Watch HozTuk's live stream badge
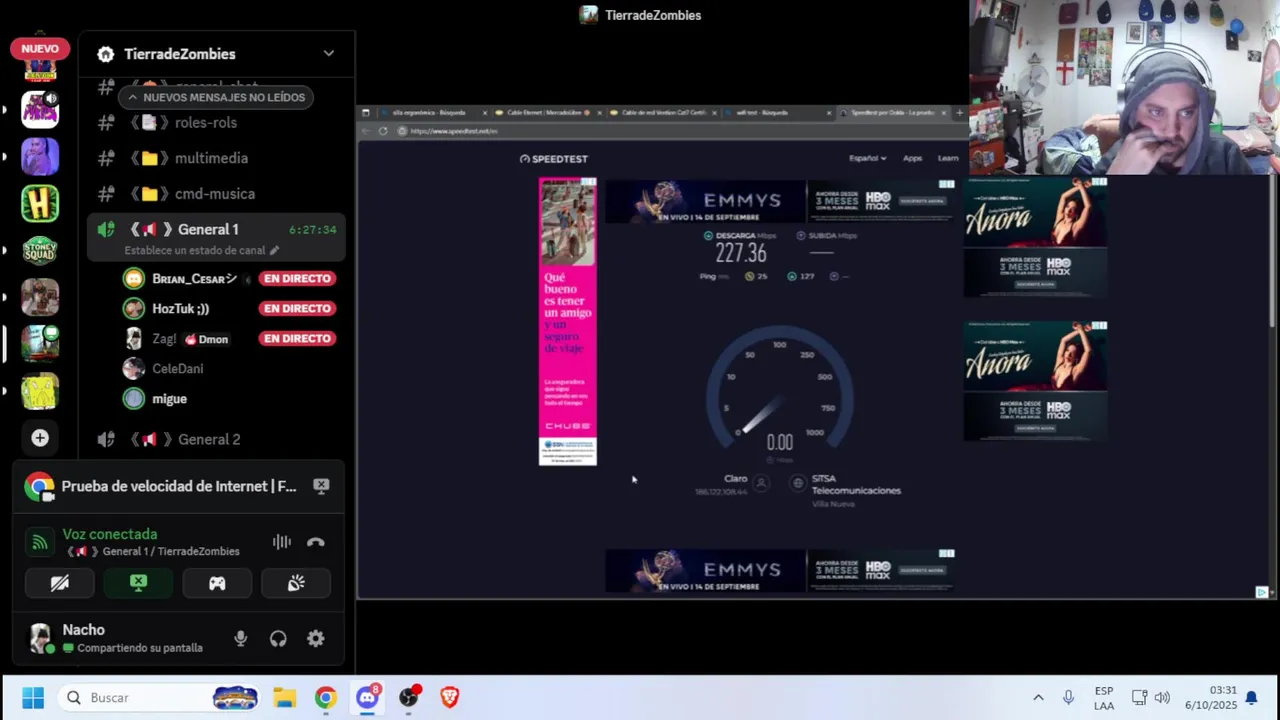Viewport: 1280px width, 720px height. [x=297, y=308]
